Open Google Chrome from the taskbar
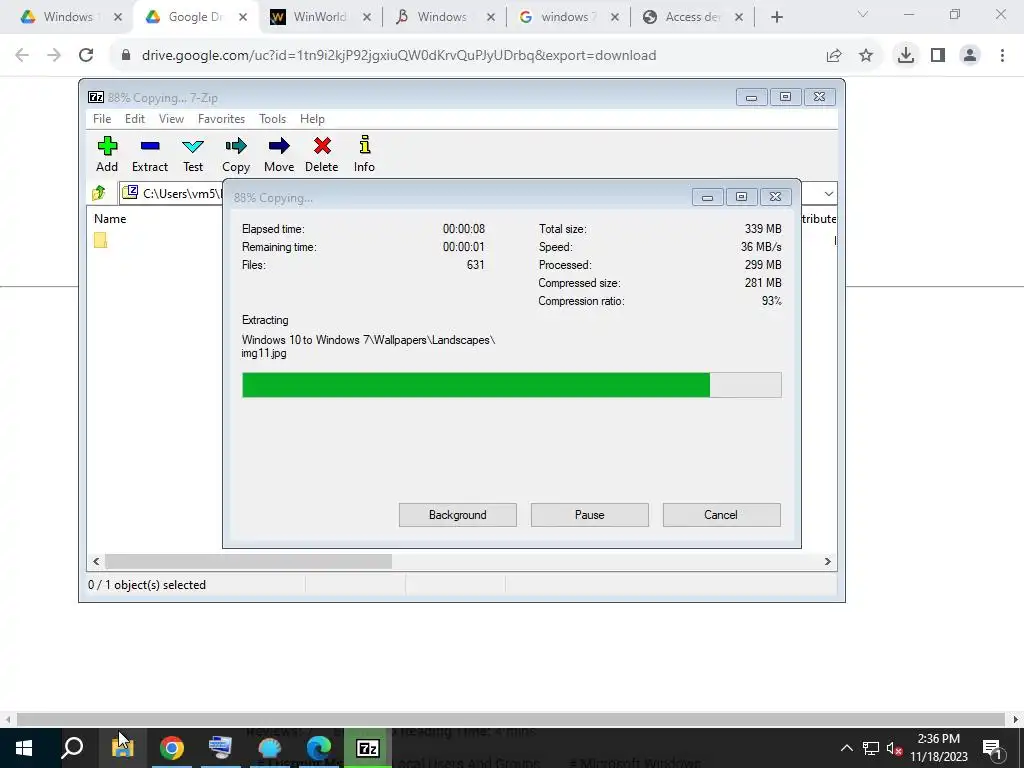 tap(171, 748)
